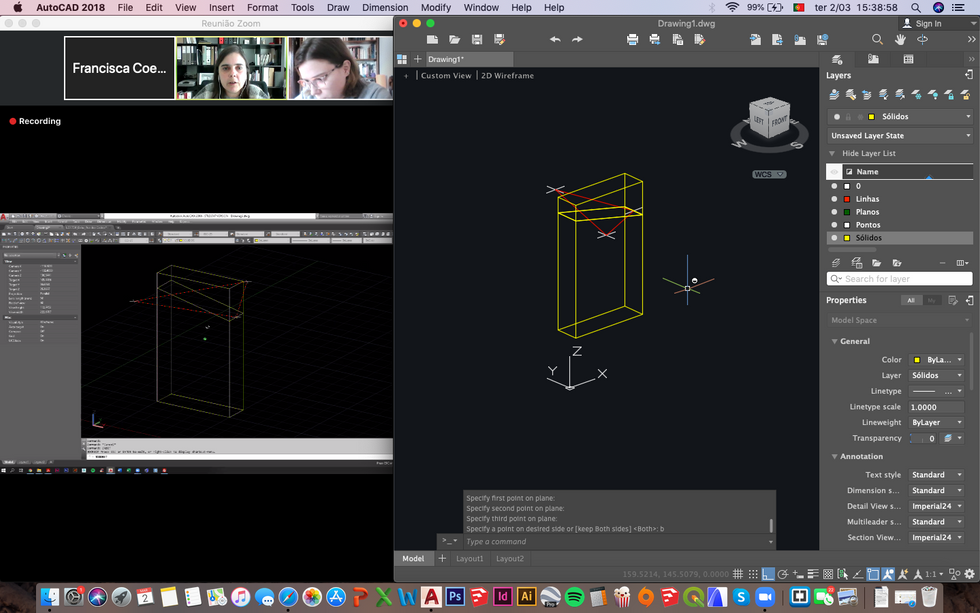
Task: Select the Pan hand tool
Action: pyautogui.click(x=900, y=39)
